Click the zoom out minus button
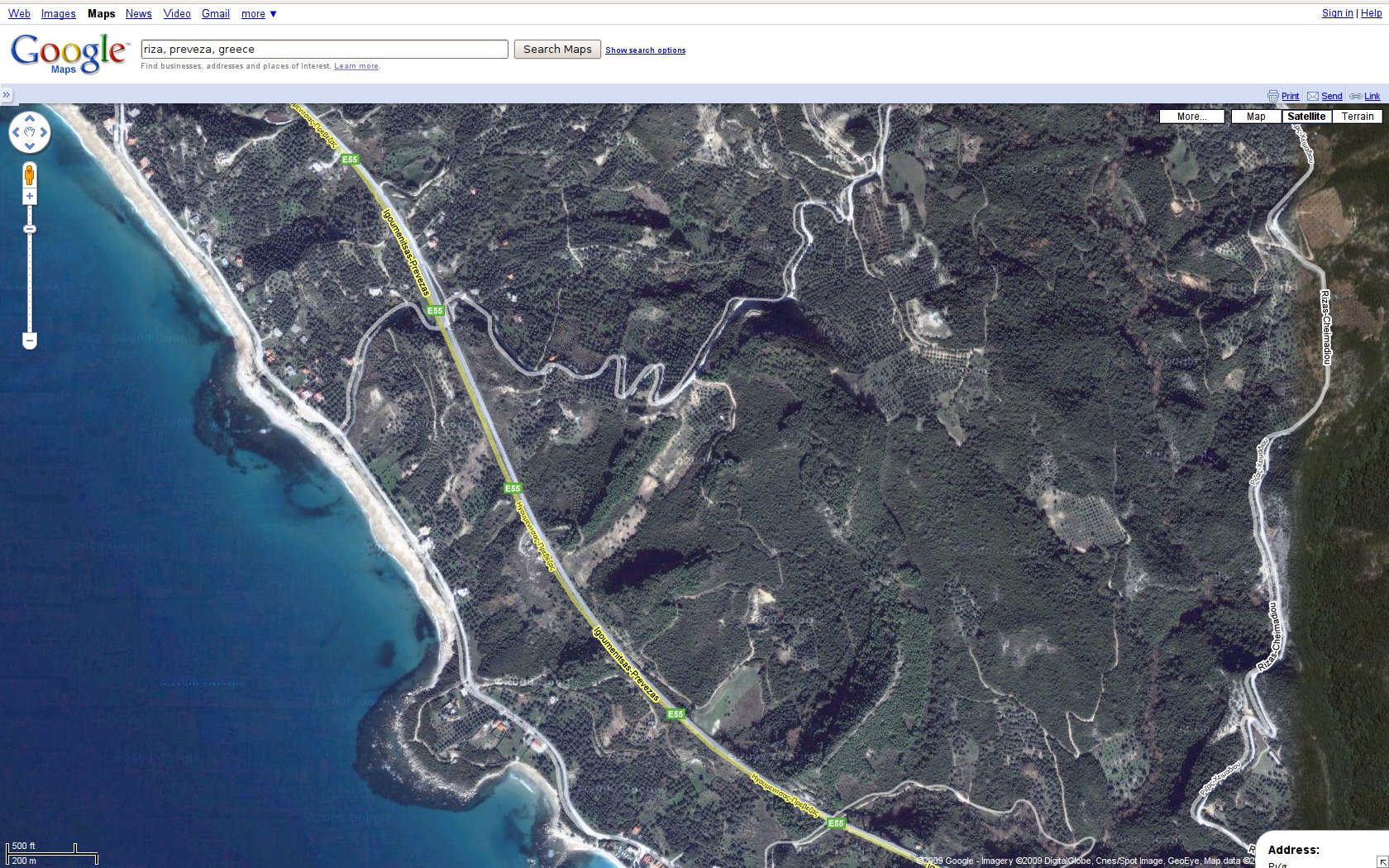The width and height of the screenshot is (1389, 868). (x=30, y=340)
